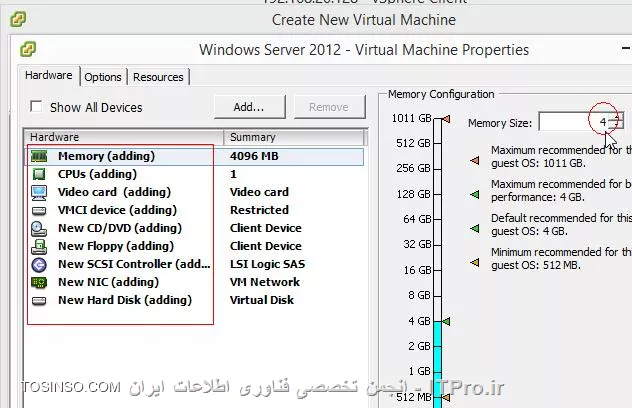
Task: Click the New SCSI Controller icon
Action: click(39, 264)
